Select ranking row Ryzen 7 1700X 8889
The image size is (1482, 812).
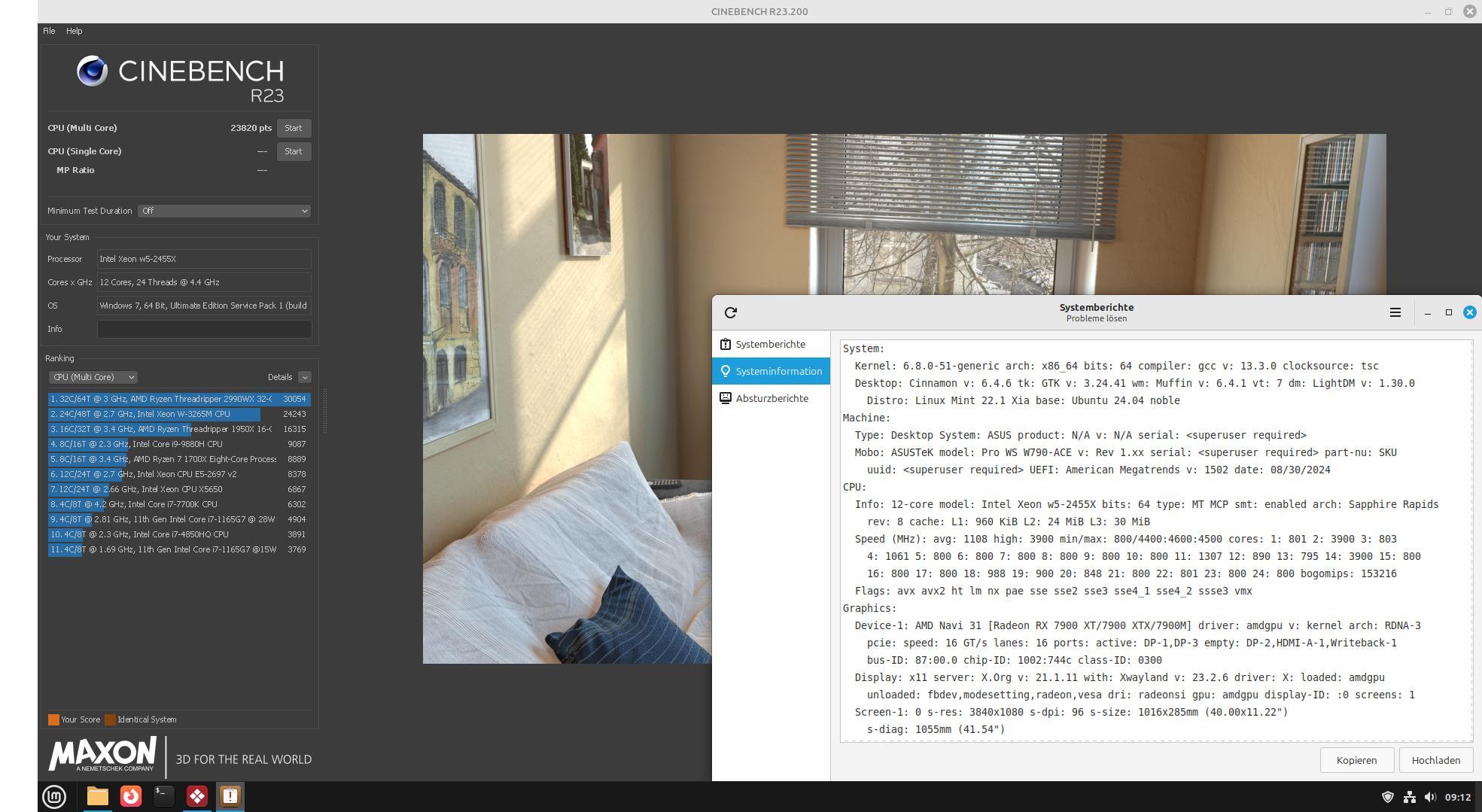click(x=179, y=459)
